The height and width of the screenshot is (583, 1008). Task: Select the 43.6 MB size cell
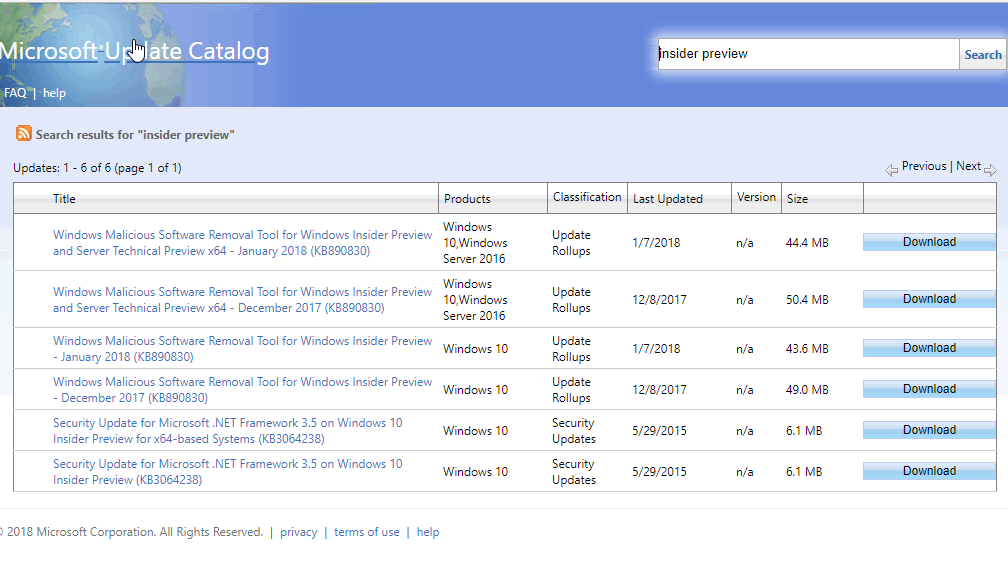click(x=807, y=348)
